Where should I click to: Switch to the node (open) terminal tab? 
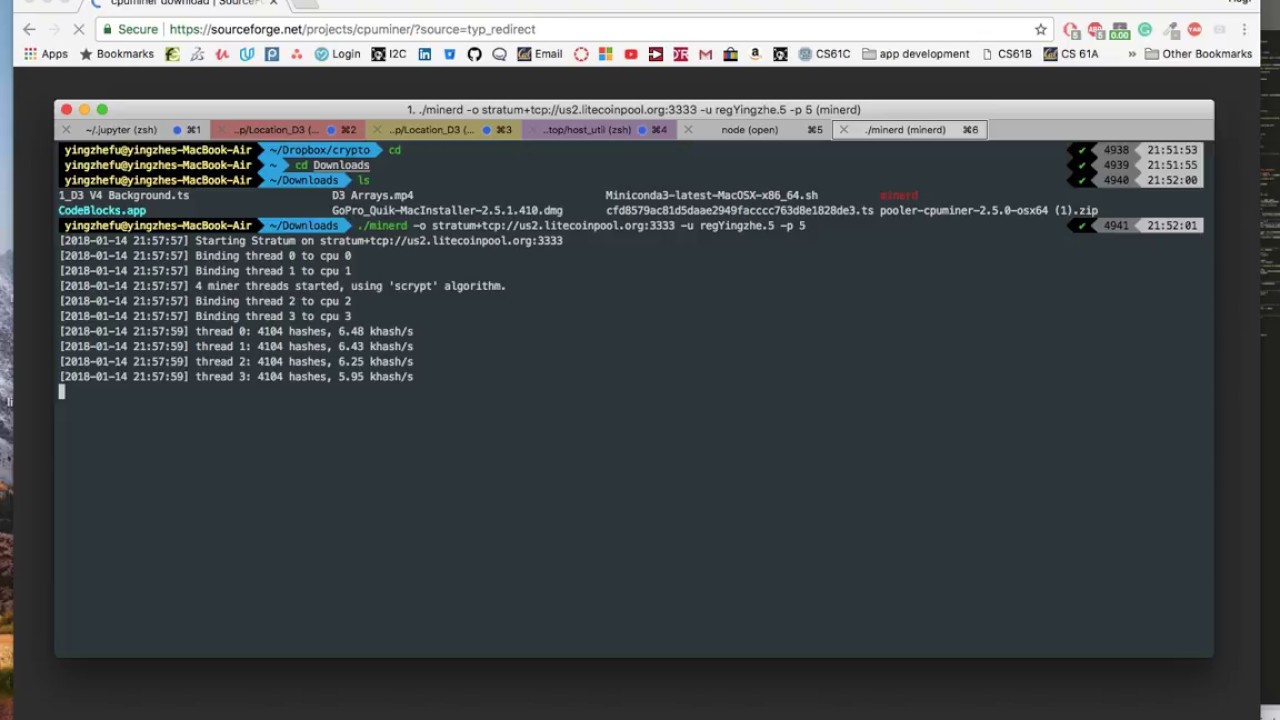point(755,130)
